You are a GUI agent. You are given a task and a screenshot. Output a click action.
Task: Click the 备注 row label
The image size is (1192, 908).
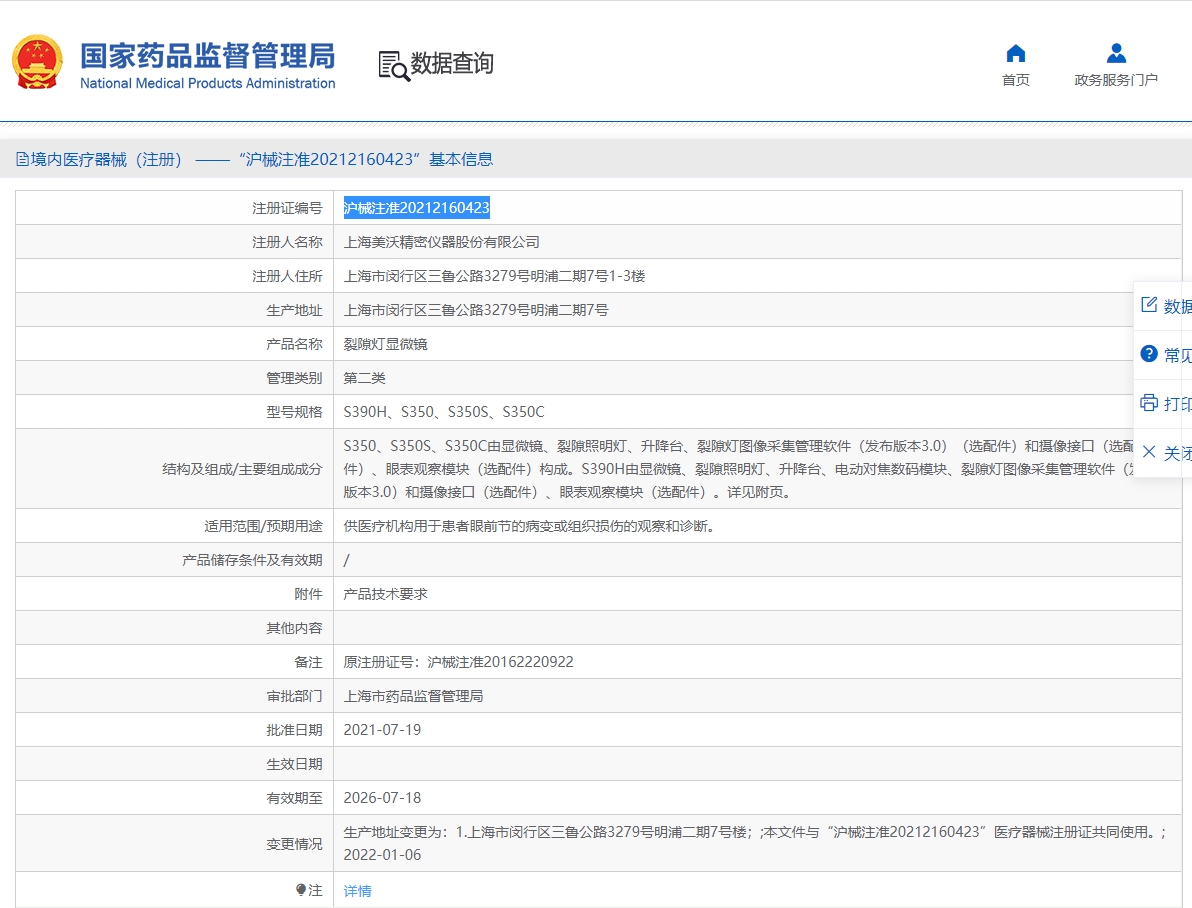click(309, 662)
